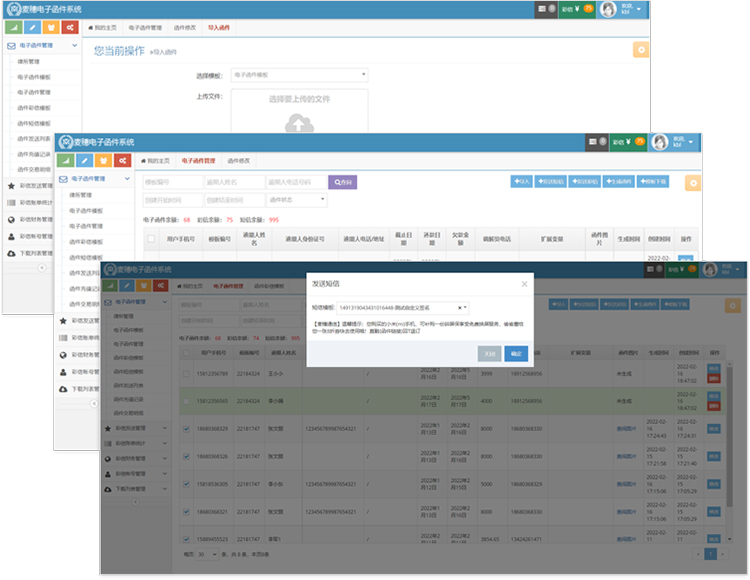
Task: Open the page size 30 dropdown at the table bottom
Action: coord(206,553)
